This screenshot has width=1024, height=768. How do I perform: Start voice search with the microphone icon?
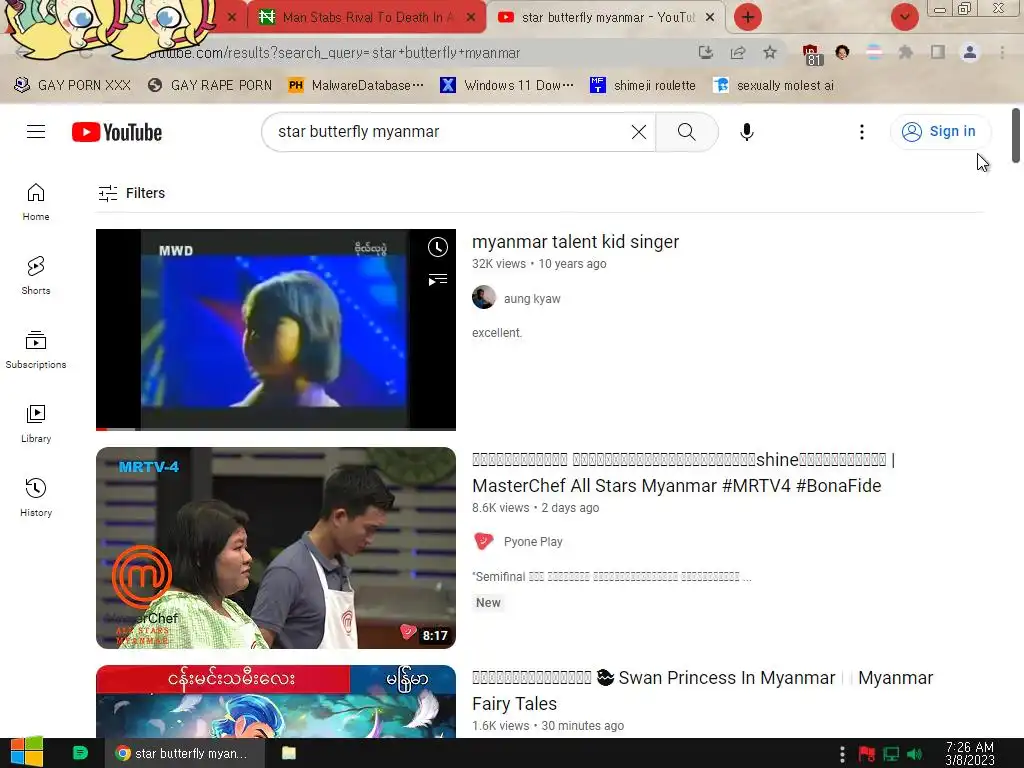coord(746,132)
